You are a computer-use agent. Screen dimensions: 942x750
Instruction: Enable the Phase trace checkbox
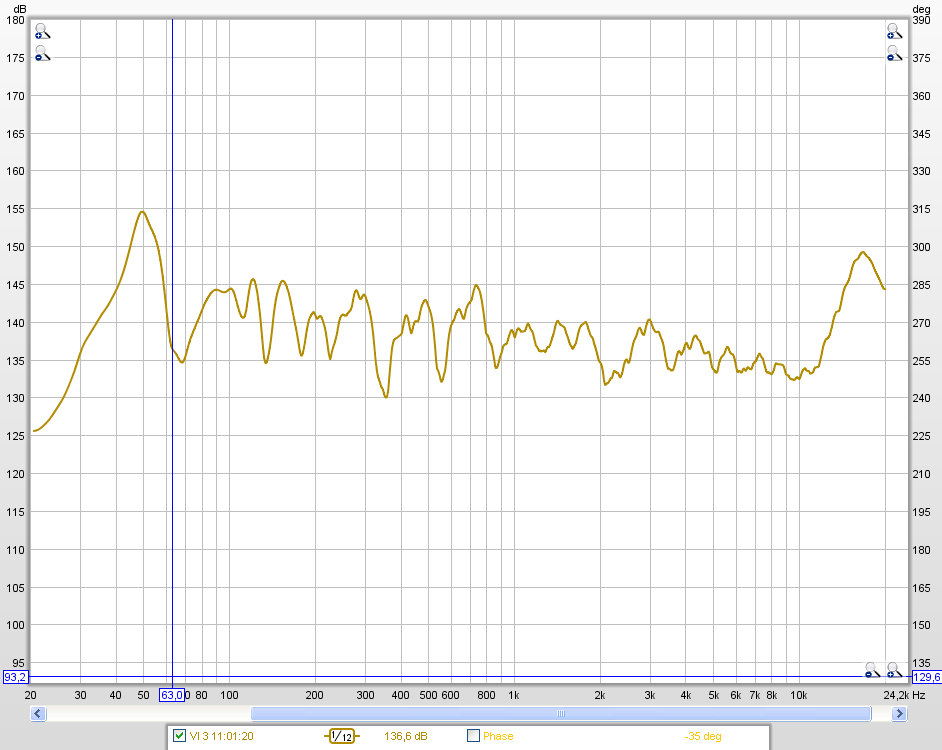pos(473,736)
